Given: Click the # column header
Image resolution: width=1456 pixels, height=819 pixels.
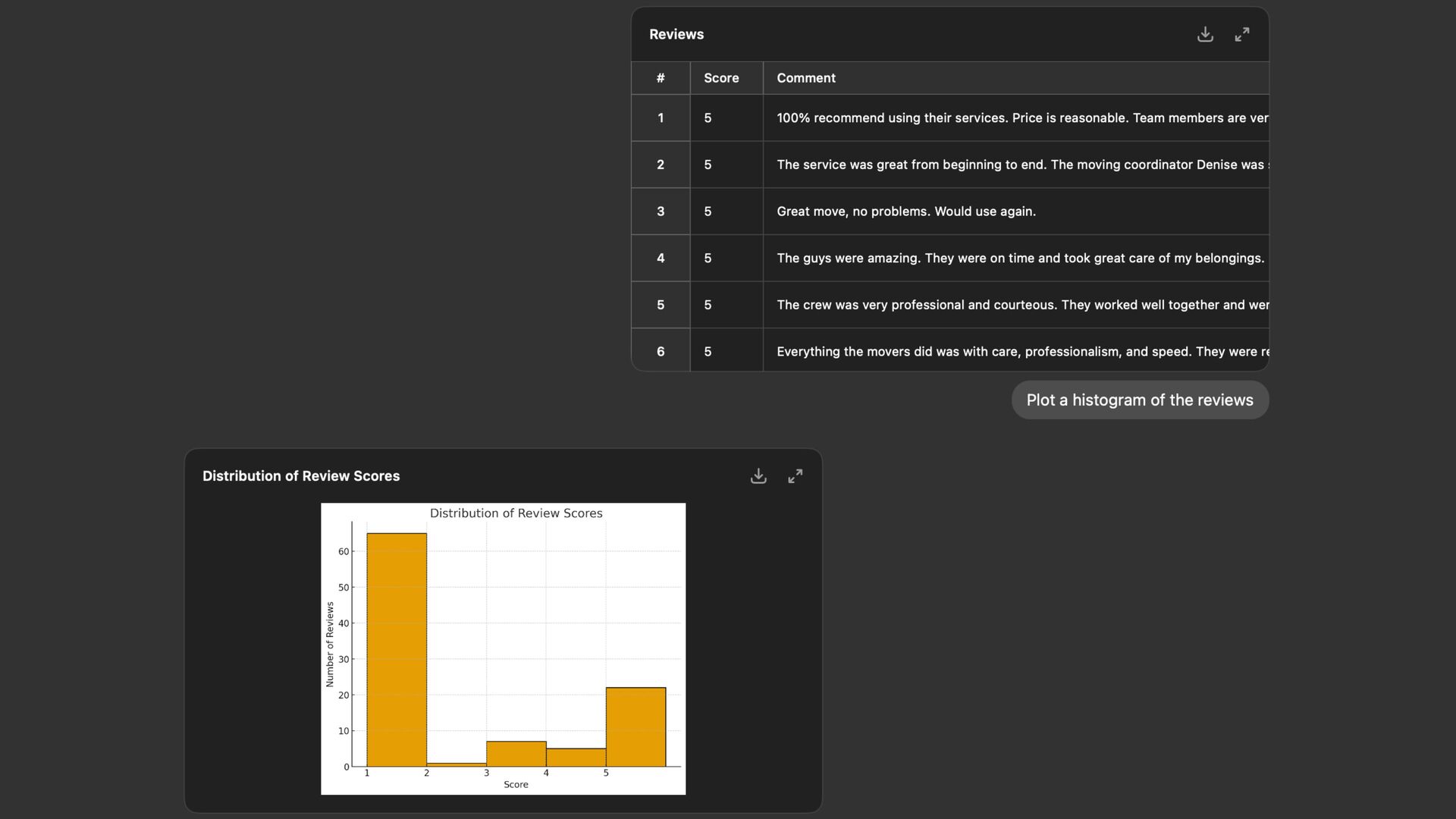Looking at the screenshot, I should (661, 78).
